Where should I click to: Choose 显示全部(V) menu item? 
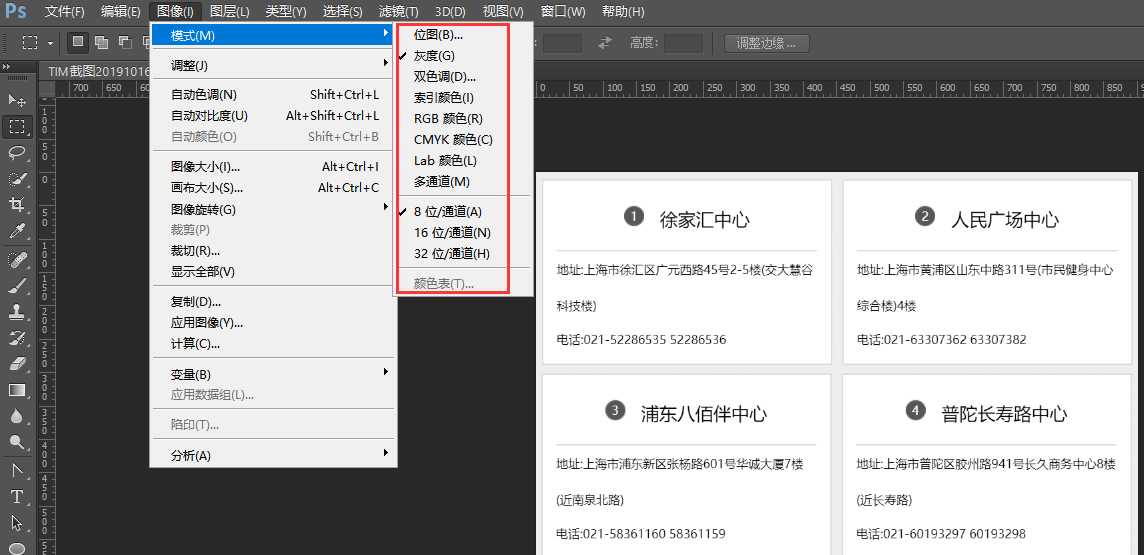pos(273,272)
